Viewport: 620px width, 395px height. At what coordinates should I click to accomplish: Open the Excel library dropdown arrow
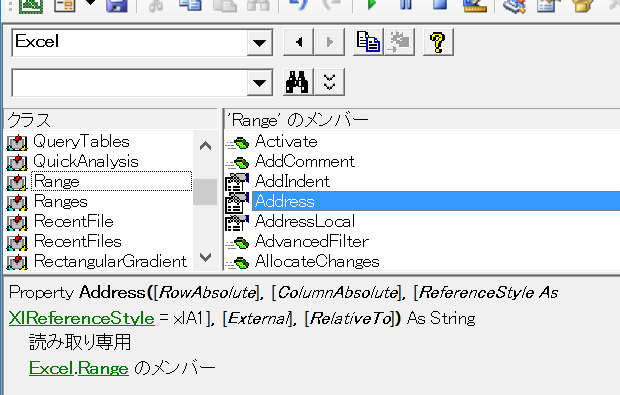pyautogui.click(x=260, y=42)
